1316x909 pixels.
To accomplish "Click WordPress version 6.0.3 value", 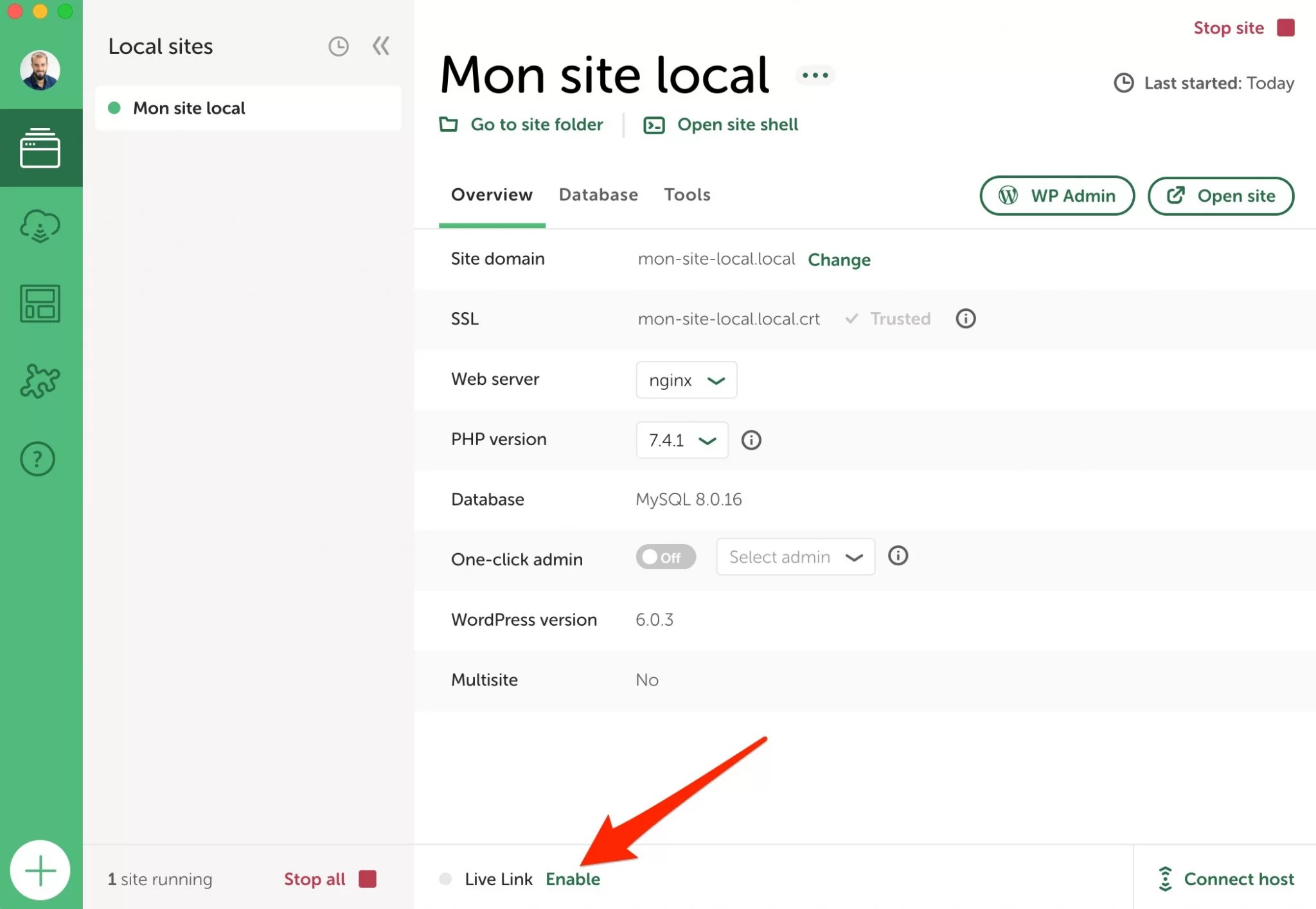I will (x=654, y=619).
